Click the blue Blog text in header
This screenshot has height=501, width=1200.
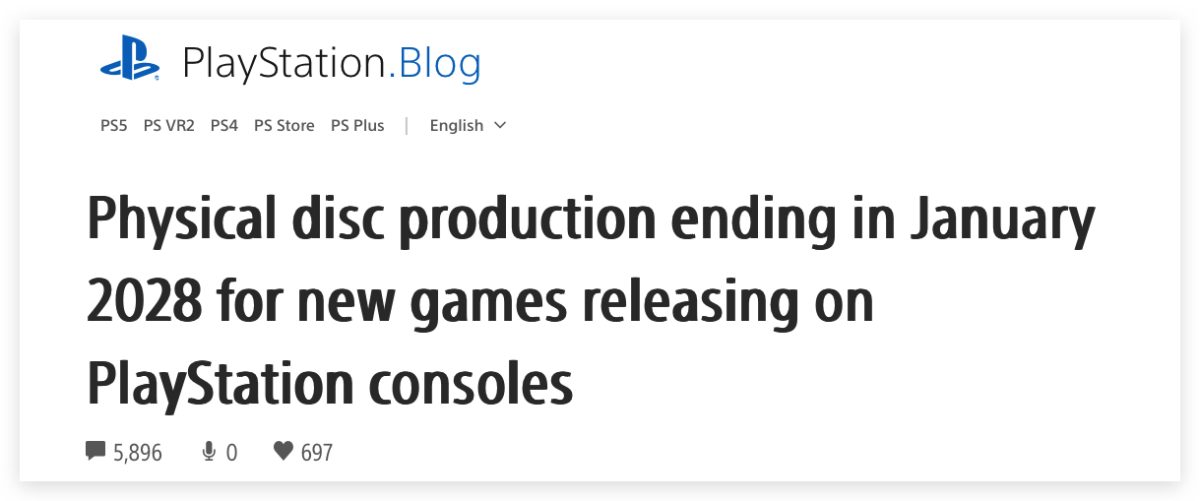coord(440,65)
